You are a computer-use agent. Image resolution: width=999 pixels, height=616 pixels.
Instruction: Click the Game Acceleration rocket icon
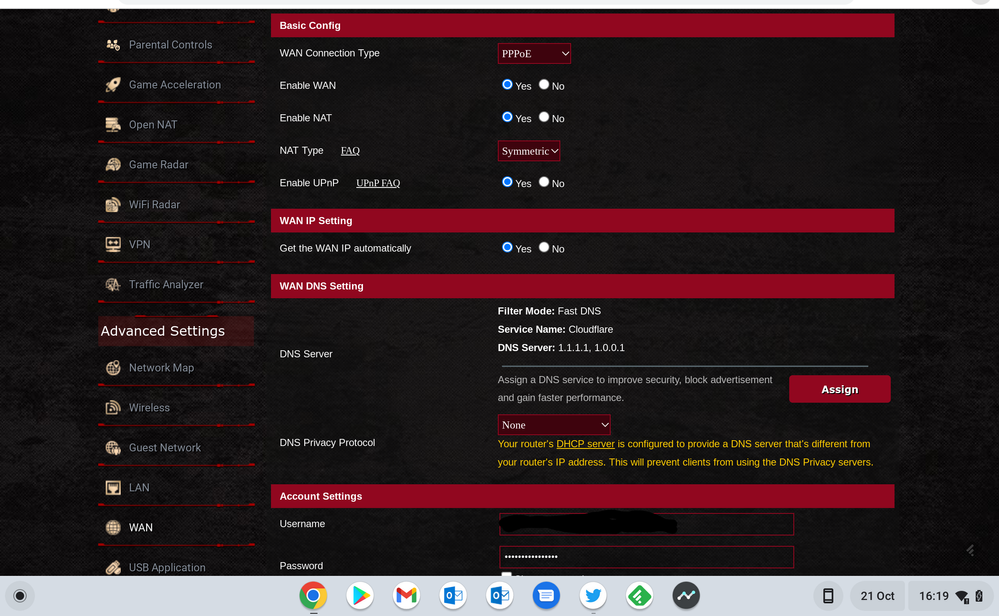tap(113, 85)
